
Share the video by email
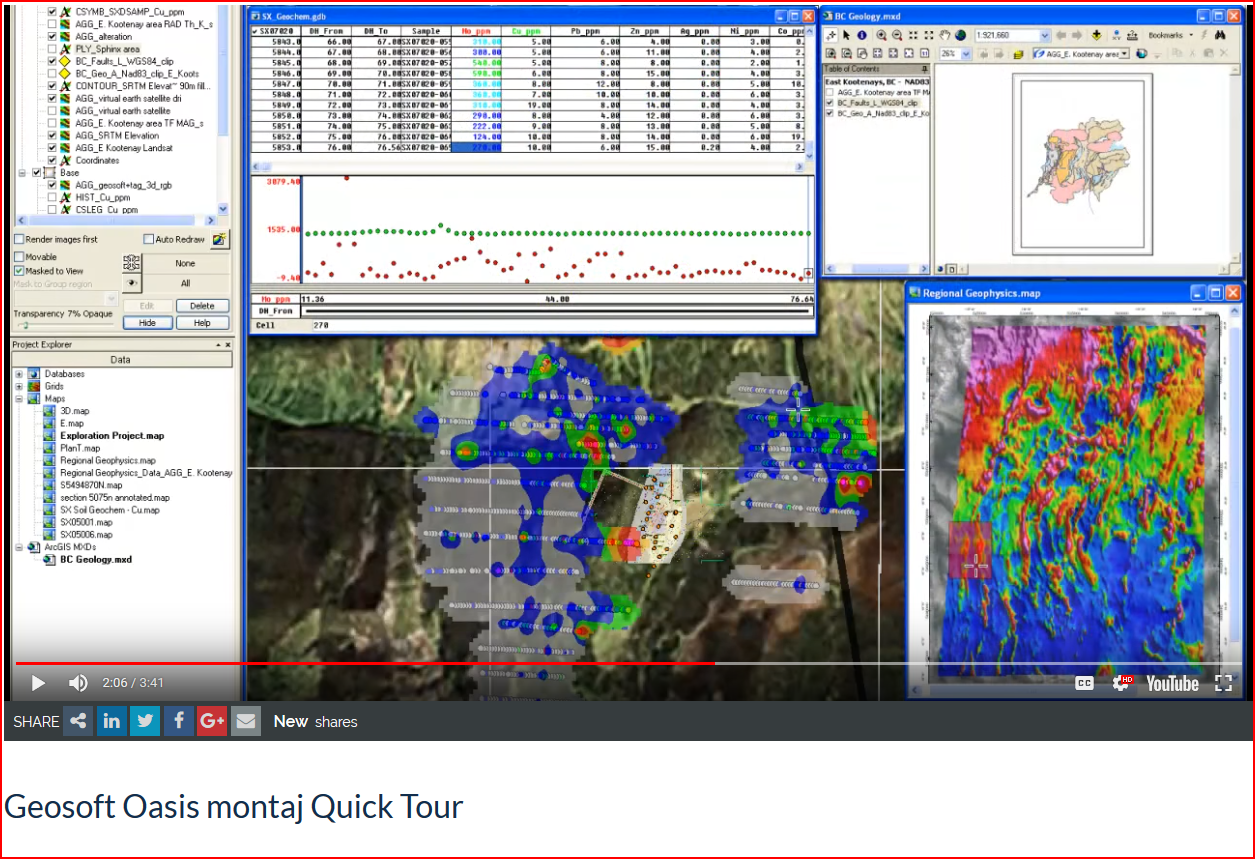click(246, 721)
